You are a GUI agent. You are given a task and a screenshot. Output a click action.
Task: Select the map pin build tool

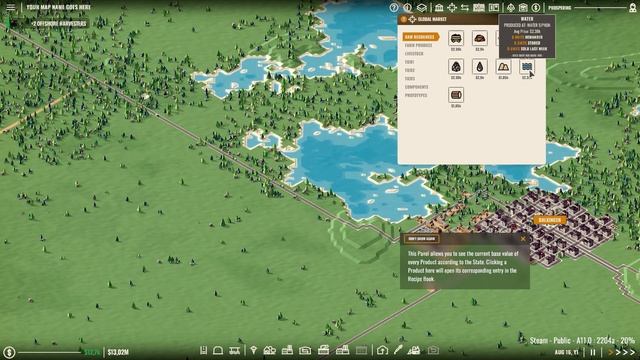point(253,350)
